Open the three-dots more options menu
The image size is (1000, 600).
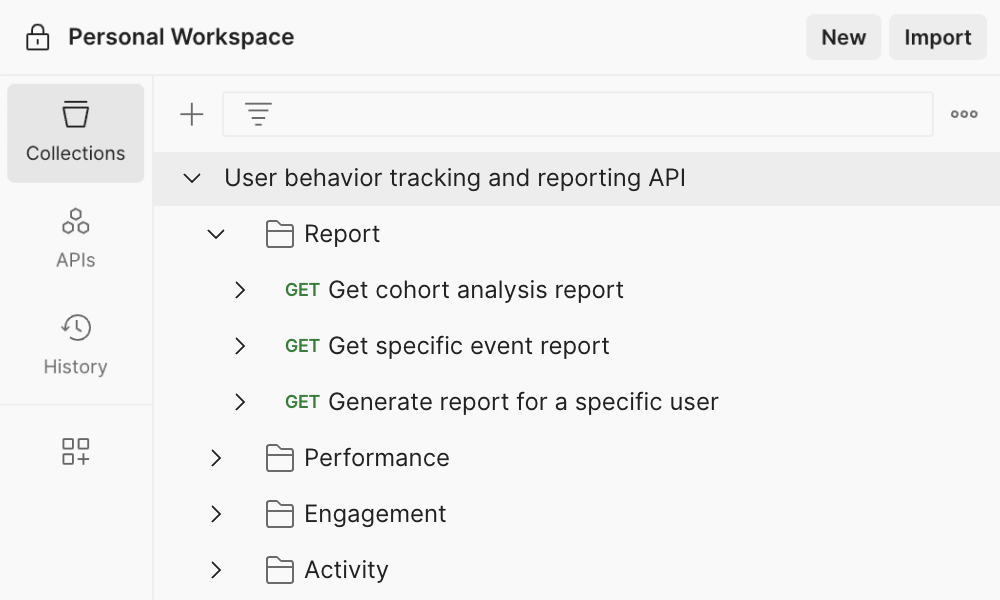tap(964, 115)
